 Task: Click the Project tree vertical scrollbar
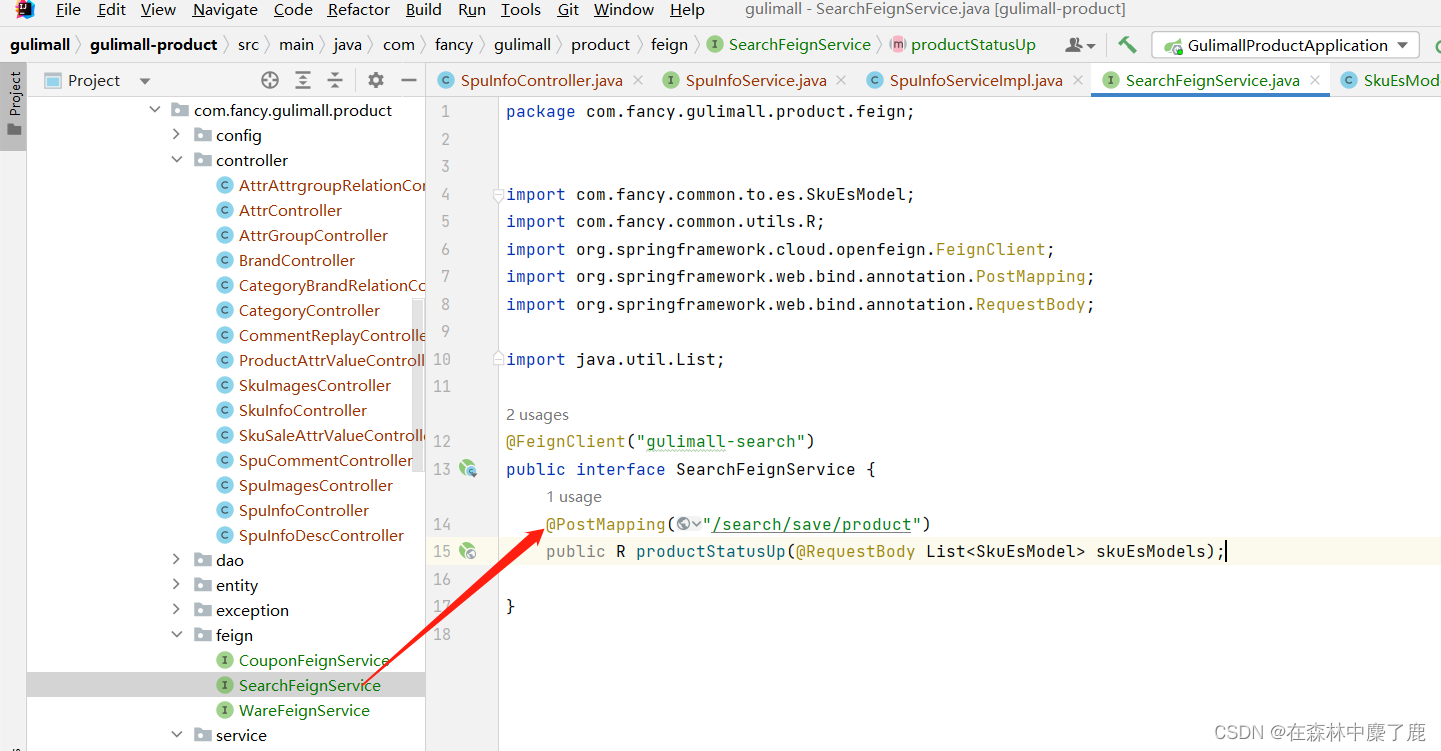point(418,384)
